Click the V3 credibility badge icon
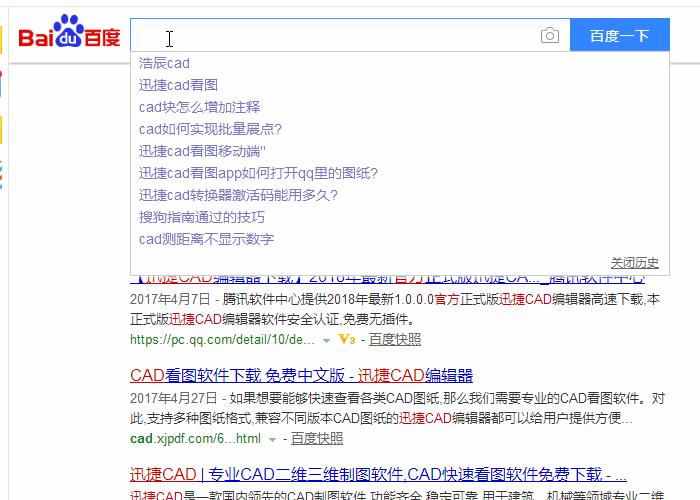Screen dimensions: 700x500 click(346, 339)
